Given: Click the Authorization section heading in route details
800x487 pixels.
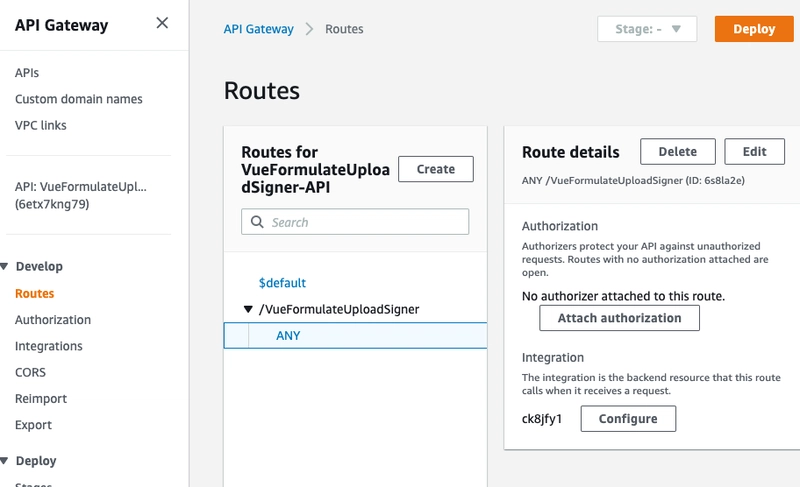Looking at the screenshot, I should [x=560, y=226].
